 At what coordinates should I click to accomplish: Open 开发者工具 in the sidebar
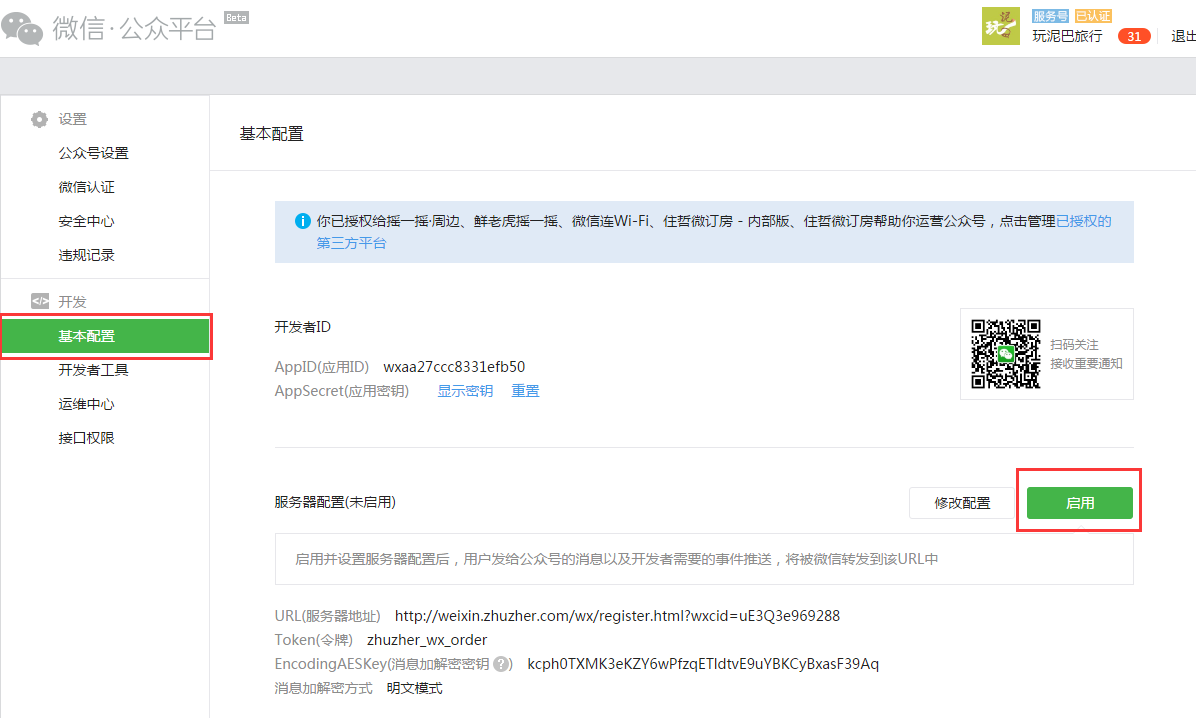93,370
